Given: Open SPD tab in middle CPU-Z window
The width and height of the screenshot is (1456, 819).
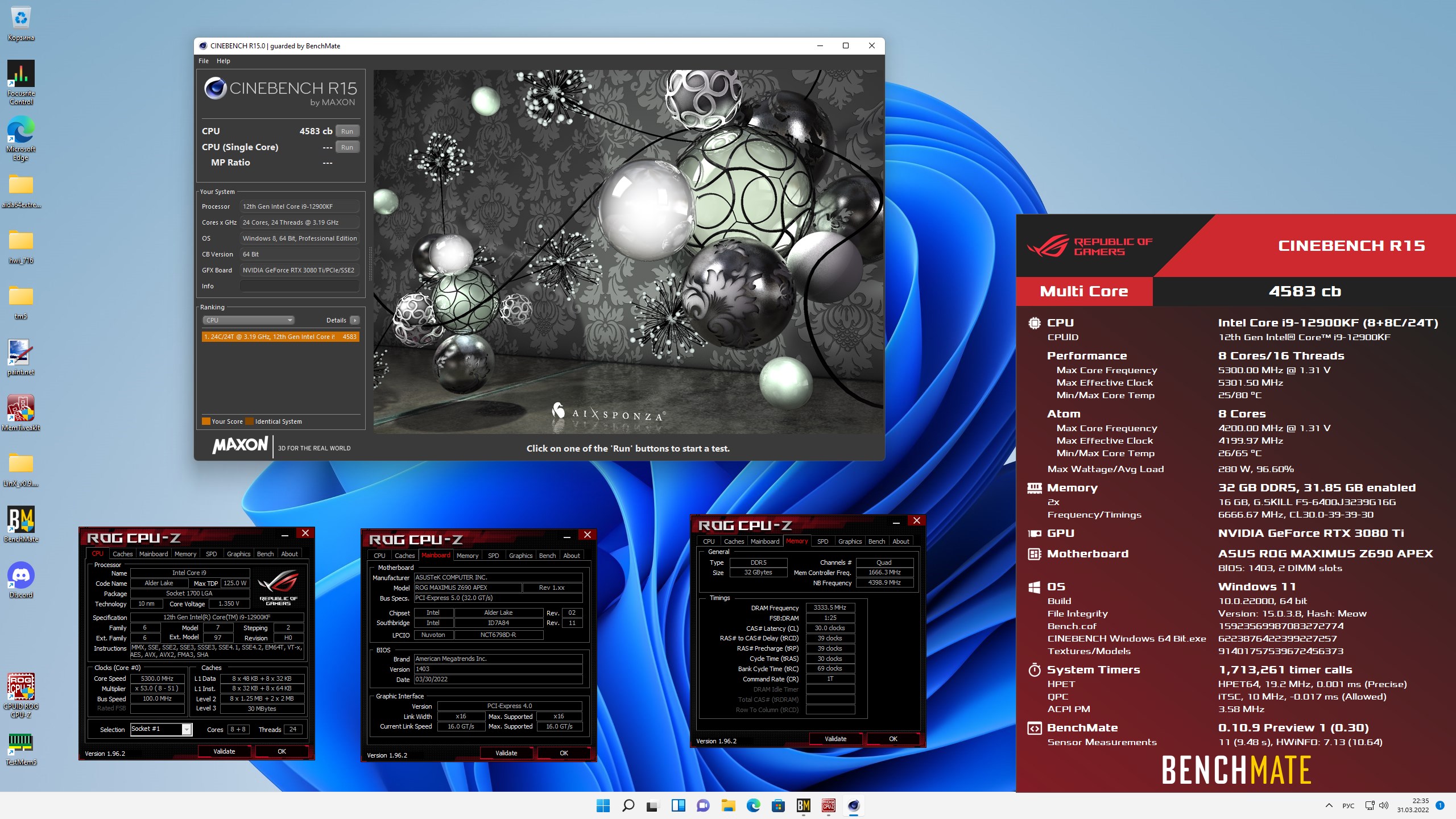Looking at the screenshot, I should pos(493,556).
